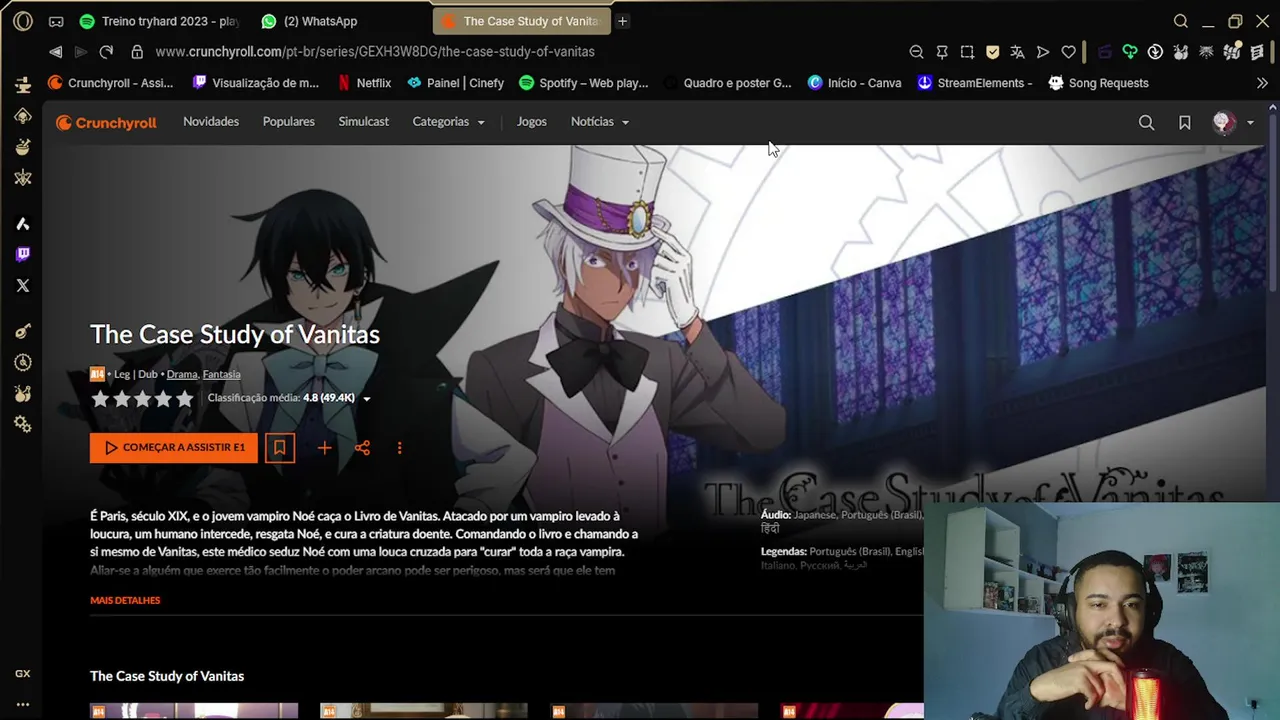
Task: Open Populares menu item
Action: pyautogui.click(x=288, y=122)
